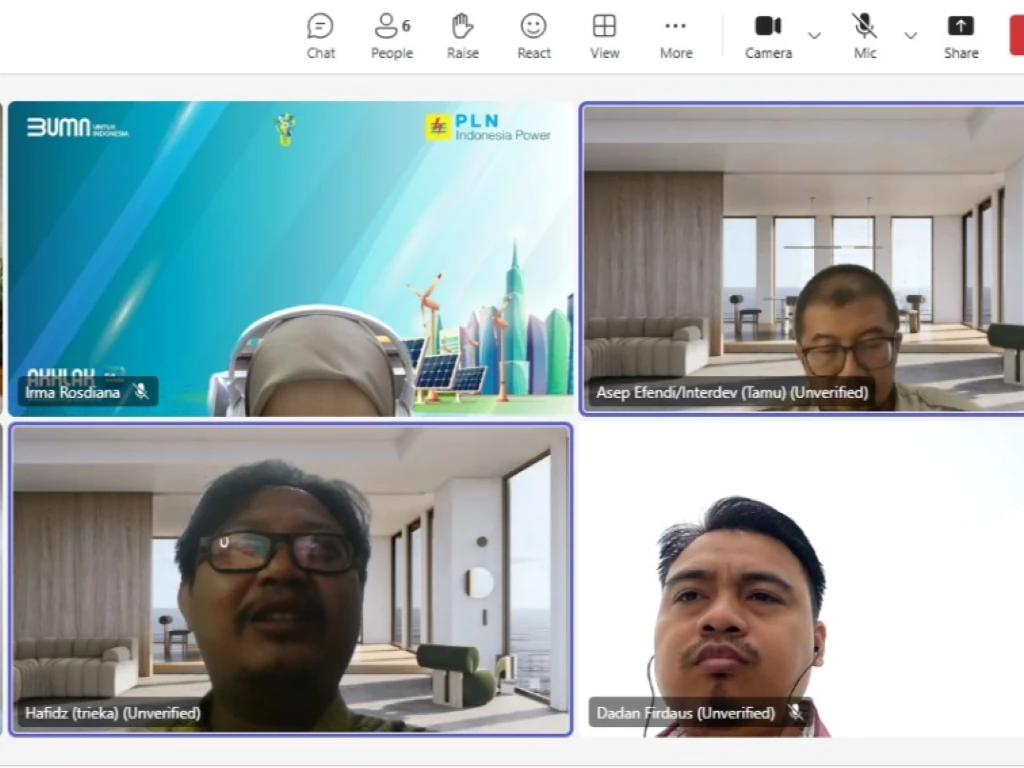This screenshot has height=768, width=1024.
Task: Click the Share screen icon
Action: [960, 36]
